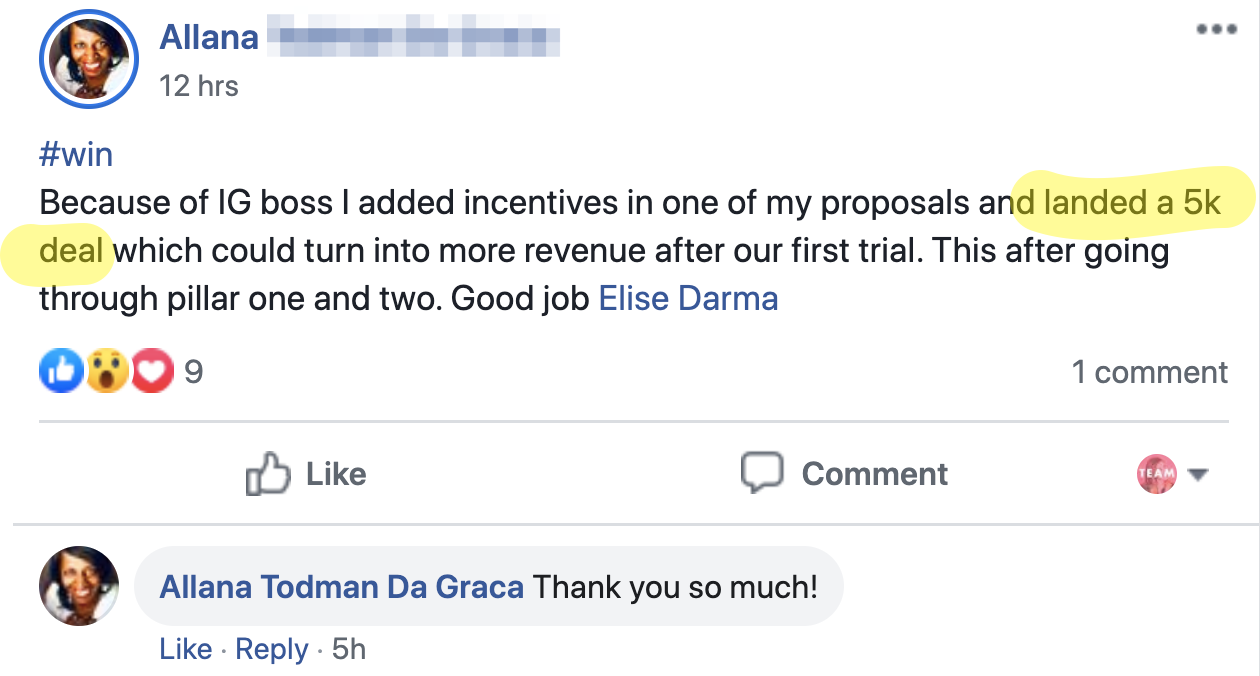
Task: Click the red heart Love reaction icon
Action: [151, 373]
